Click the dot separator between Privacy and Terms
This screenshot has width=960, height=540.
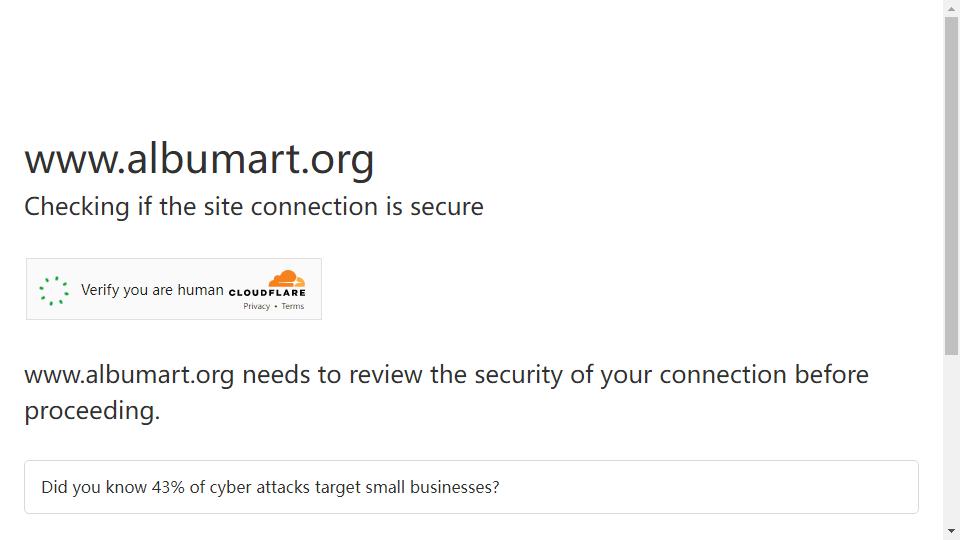coord(276,306)
